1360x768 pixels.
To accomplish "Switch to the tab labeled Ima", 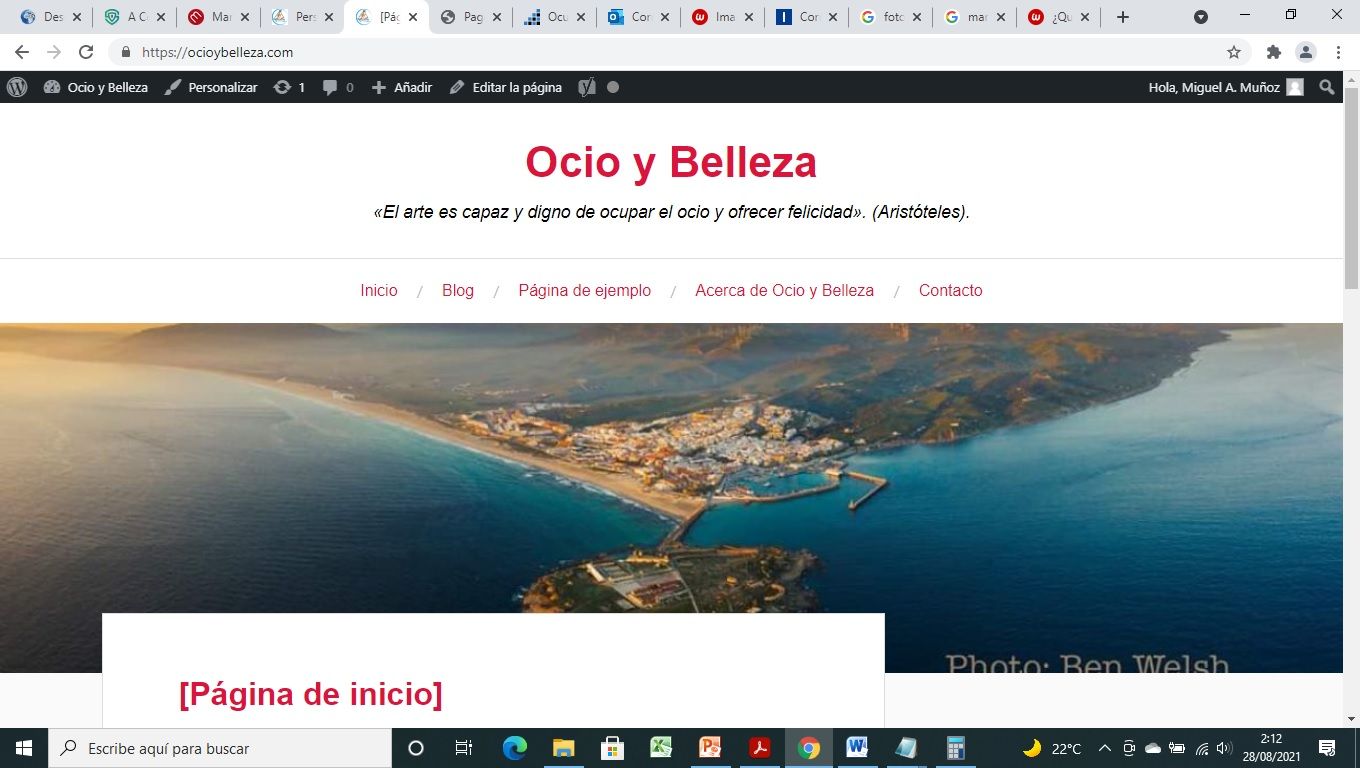I will 722,17.
